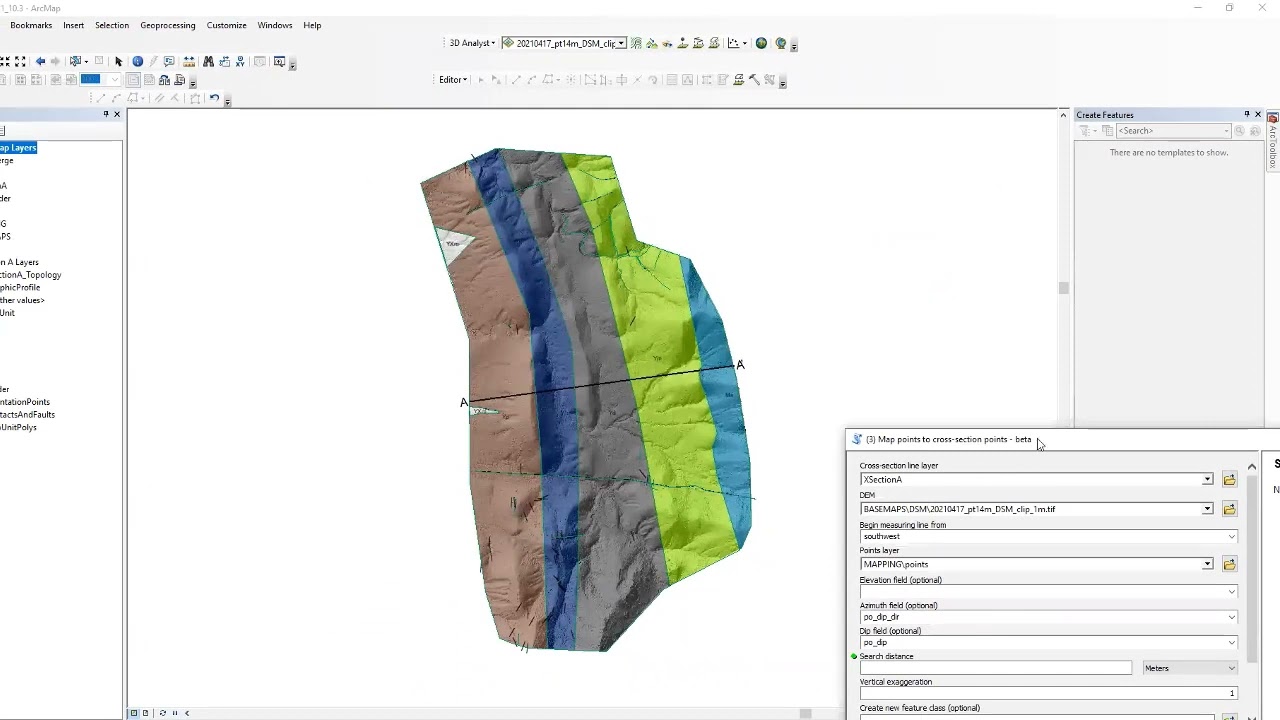Click the Search distance input field
The height and width of the screenshot is (720, 1280).
pos(996,668)
